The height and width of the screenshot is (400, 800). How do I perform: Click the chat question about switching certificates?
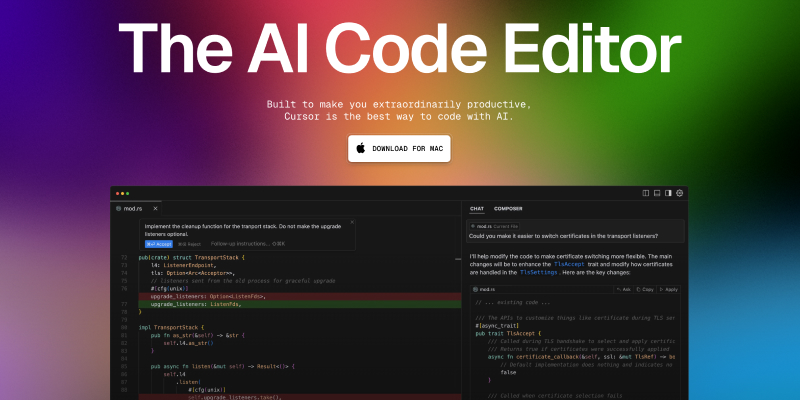pos(563,236)
